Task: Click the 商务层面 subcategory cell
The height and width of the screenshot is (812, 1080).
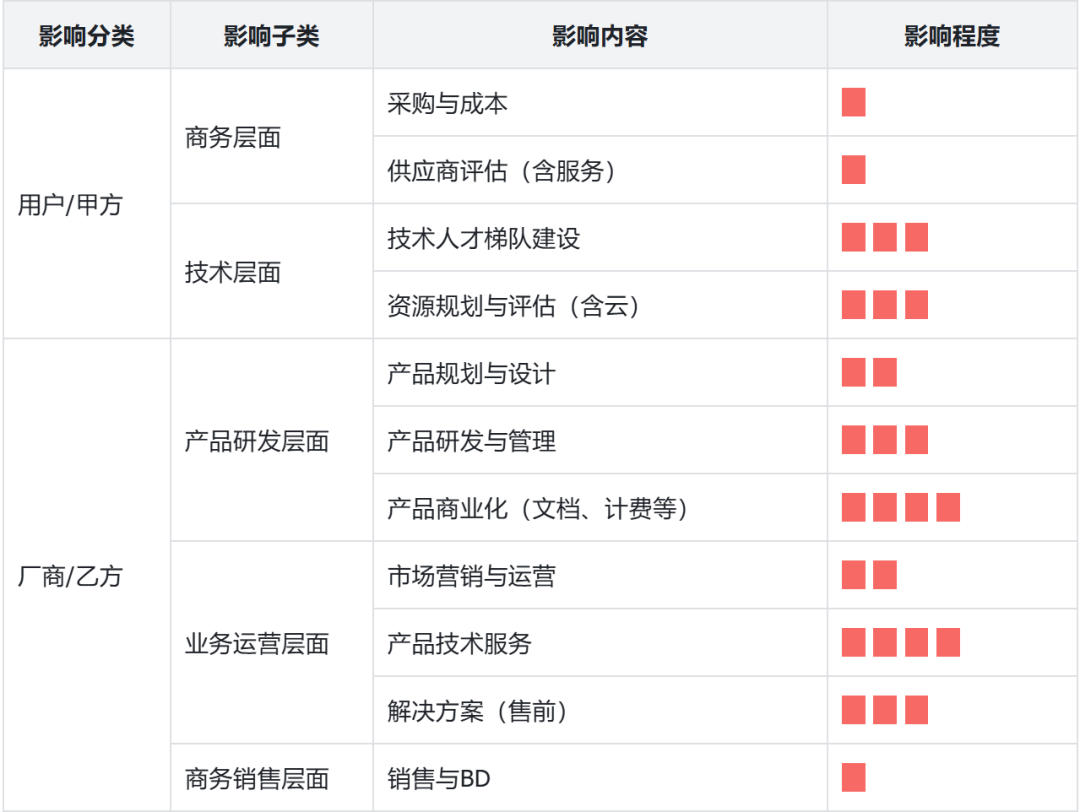Action: pos(233,138)
